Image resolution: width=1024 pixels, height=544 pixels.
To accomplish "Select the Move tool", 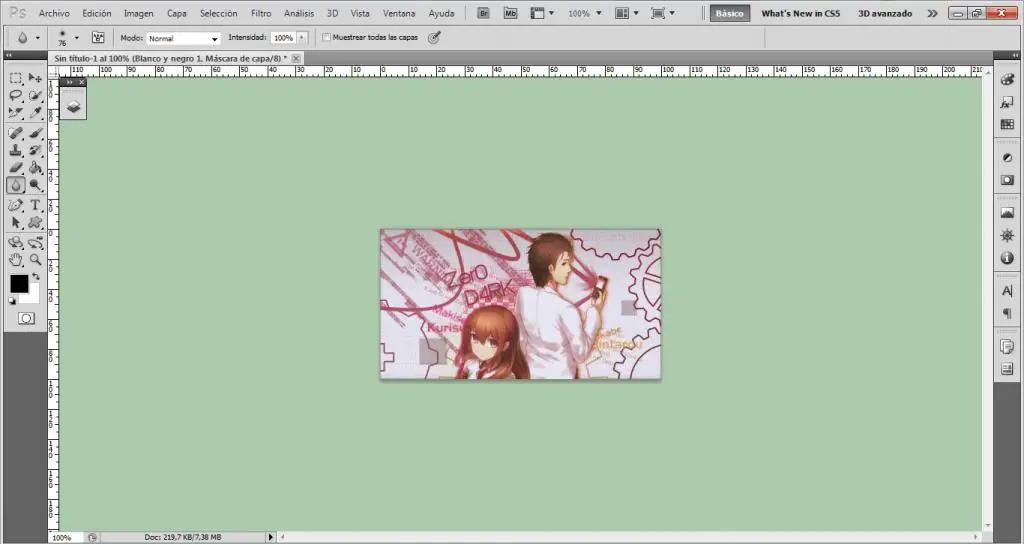I will (x=35, y=78).
